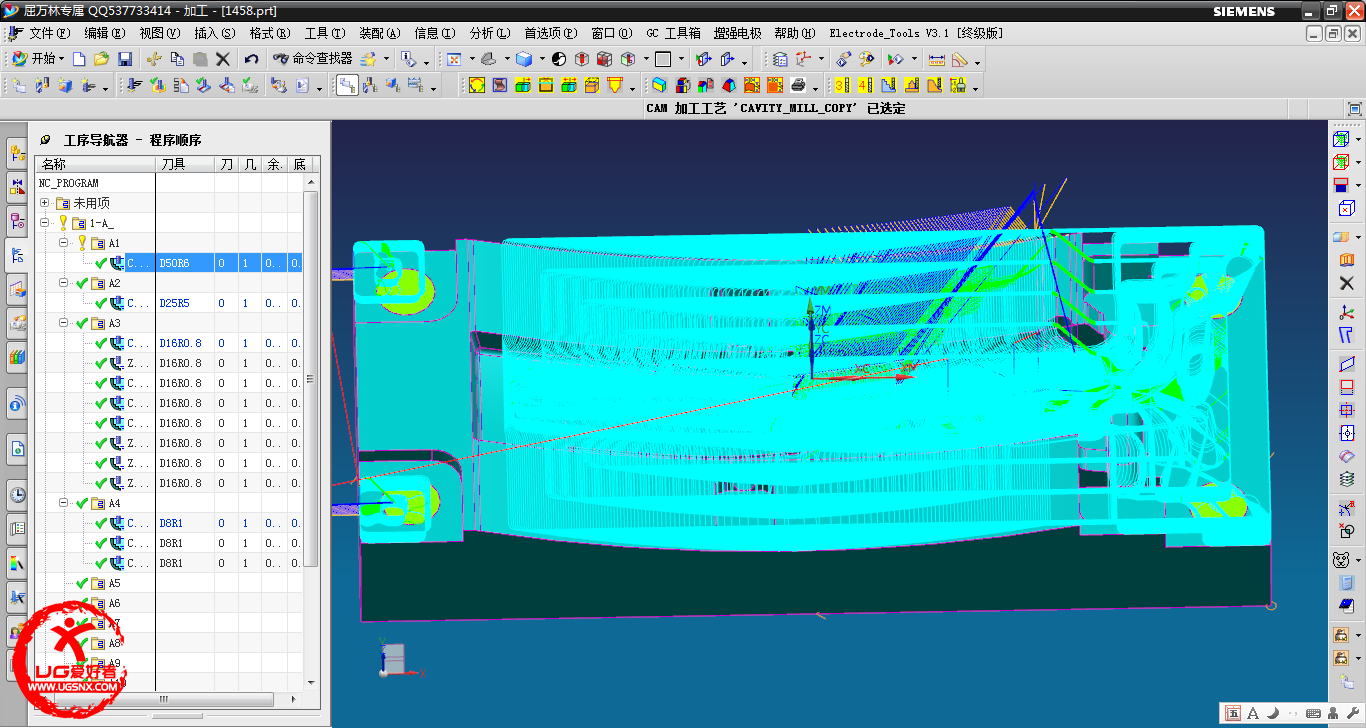
Task: Click the Electrode_Tools V3.1 menu
Action: 916,33
